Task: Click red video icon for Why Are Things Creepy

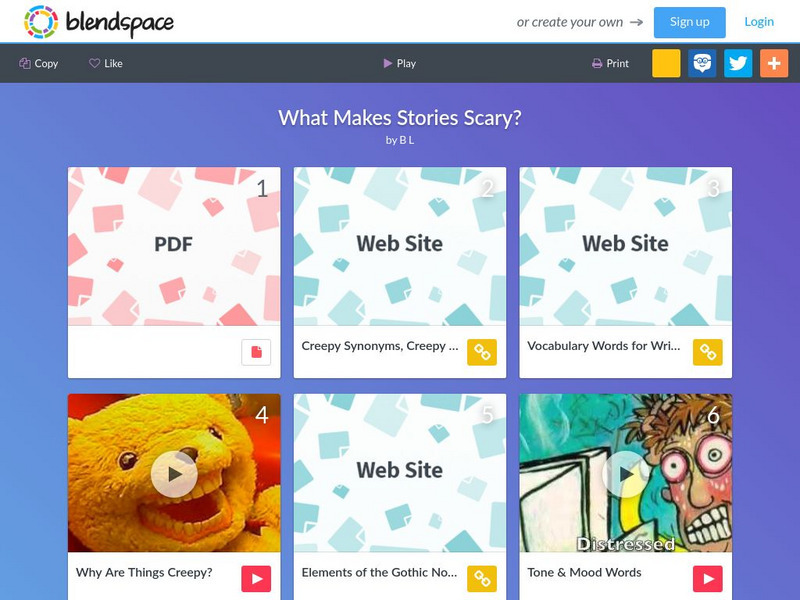Action: (256, 579)
